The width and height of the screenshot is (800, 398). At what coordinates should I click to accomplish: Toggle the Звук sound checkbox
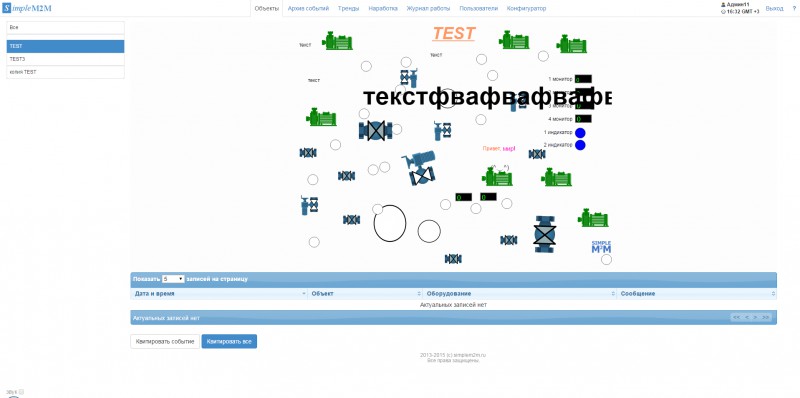click(x=21, y=392)
